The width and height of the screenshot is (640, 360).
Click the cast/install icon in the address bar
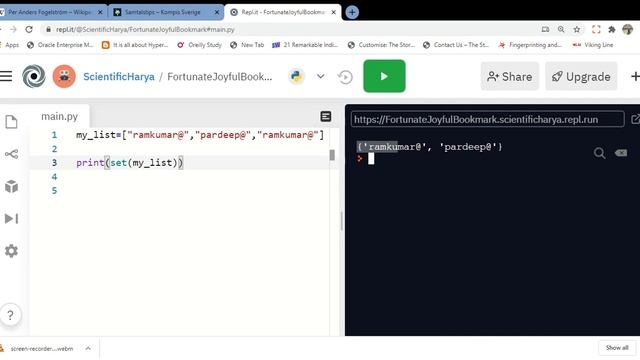(545, 29)
